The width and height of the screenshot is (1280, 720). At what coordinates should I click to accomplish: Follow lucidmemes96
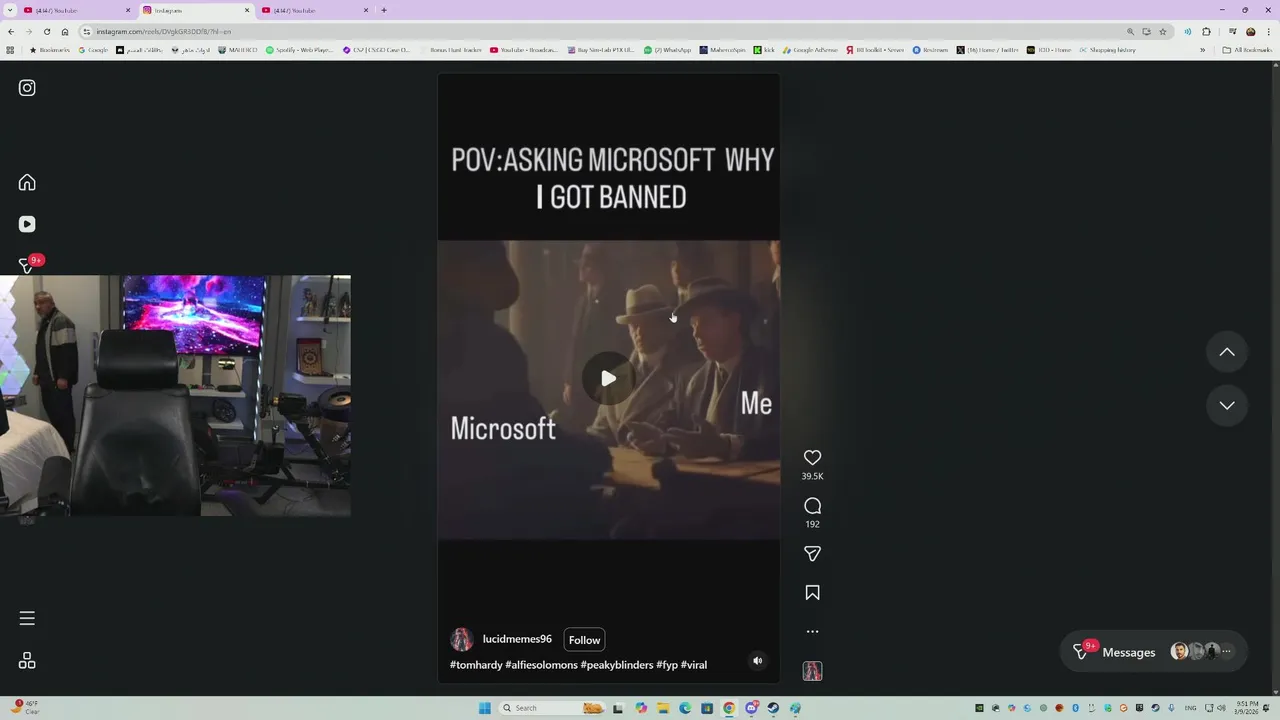click(584, 640)
